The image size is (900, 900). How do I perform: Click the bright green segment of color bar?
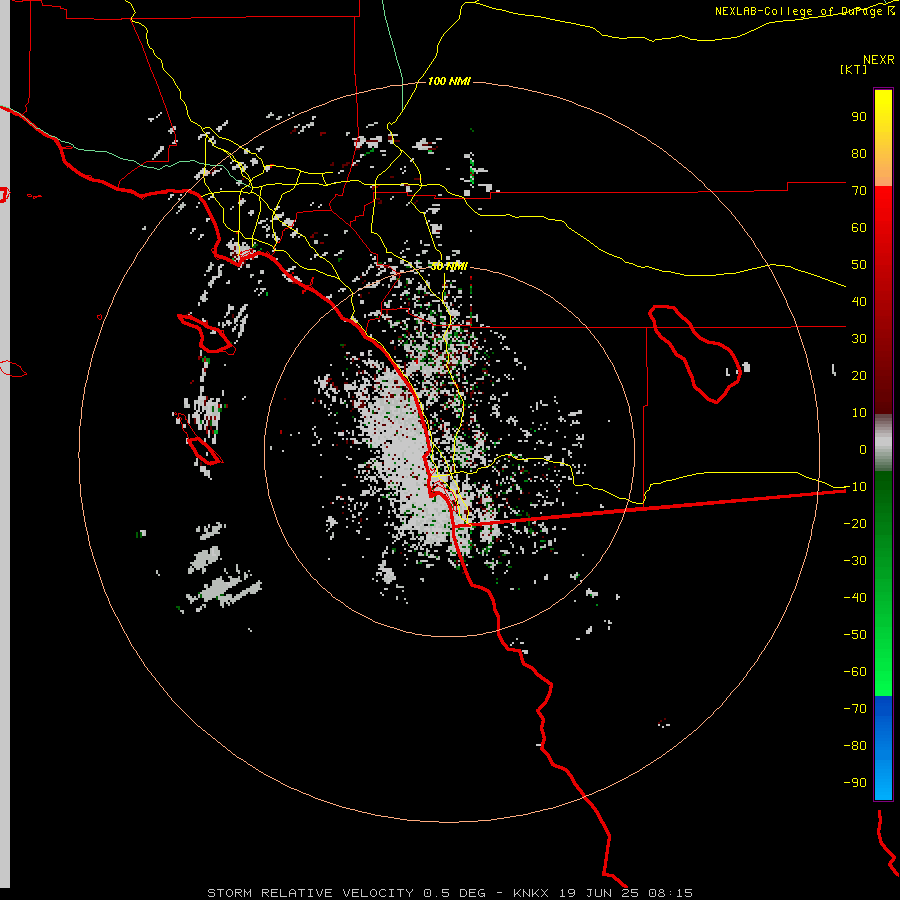883,660
